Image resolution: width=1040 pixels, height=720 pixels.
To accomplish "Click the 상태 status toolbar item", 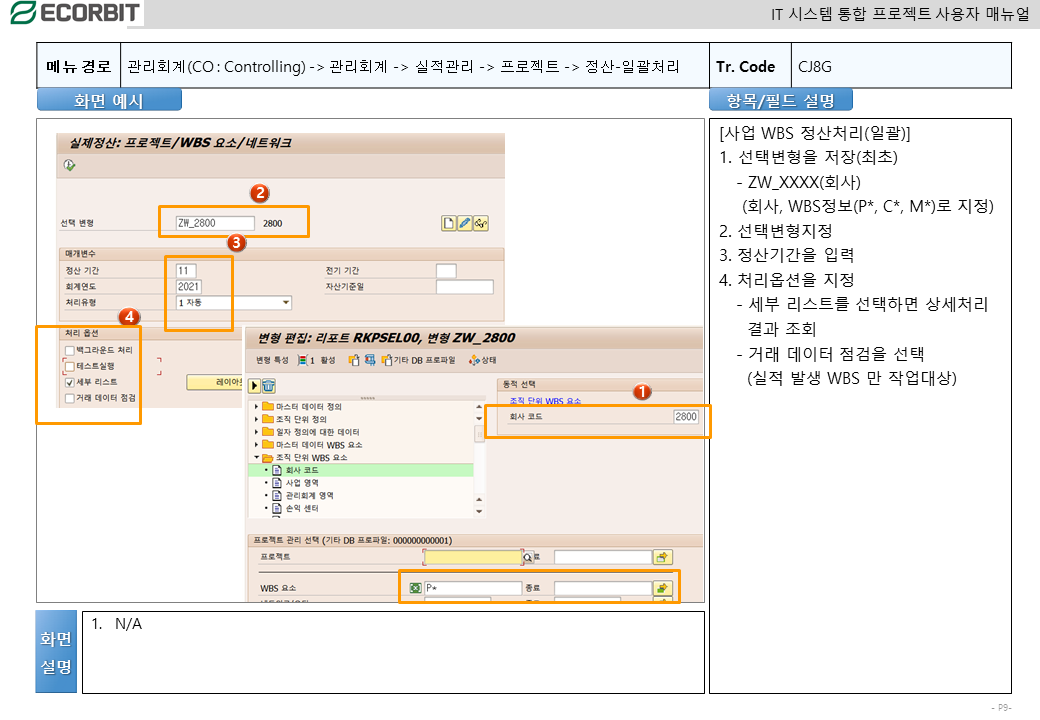I will pyautogui.click(x=482, y=360).
